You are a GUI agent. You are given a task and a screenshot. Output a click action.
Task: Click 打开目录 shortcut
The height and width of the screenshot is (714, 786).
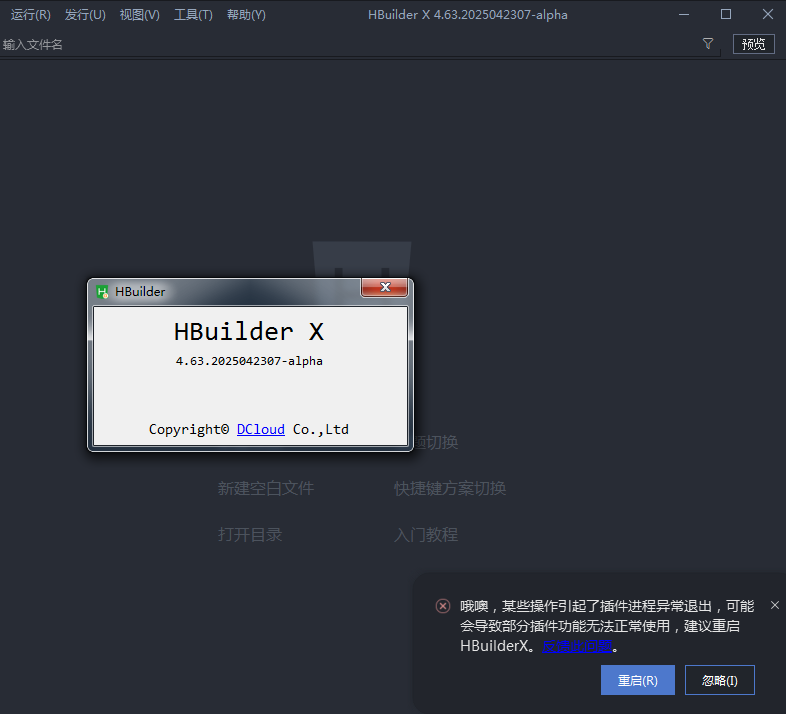[x=250, y=534]
